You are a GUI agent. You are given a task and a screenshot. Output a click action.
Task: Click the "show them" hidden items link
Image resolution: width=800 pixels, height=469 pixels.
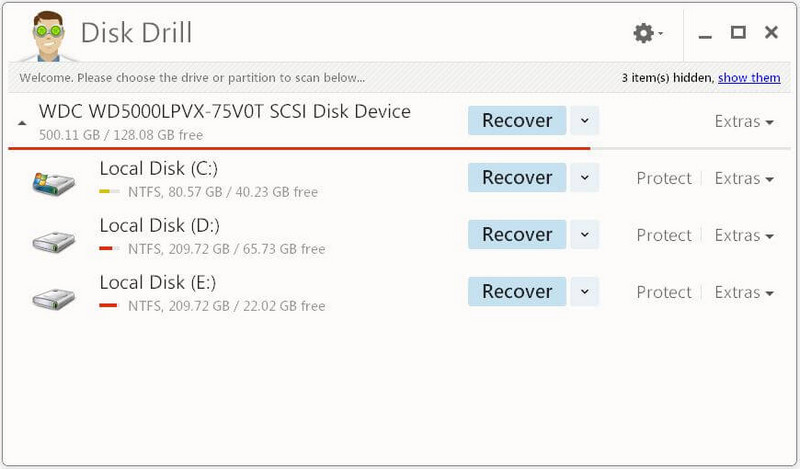click(749, 77)
